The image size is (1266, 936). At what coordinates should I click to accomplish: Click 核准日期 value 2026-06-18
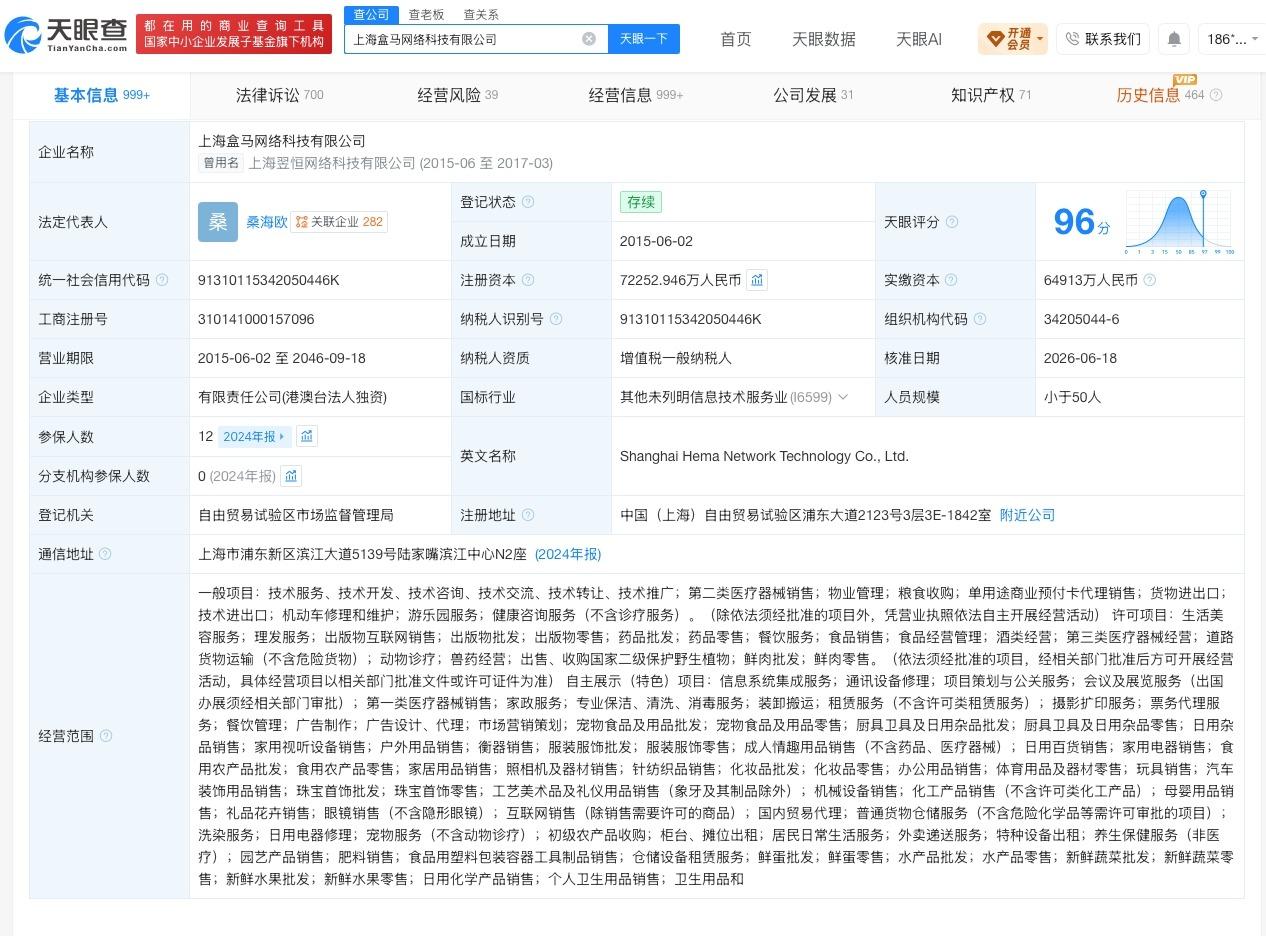pyautogui.click(x=1080, y=358)
